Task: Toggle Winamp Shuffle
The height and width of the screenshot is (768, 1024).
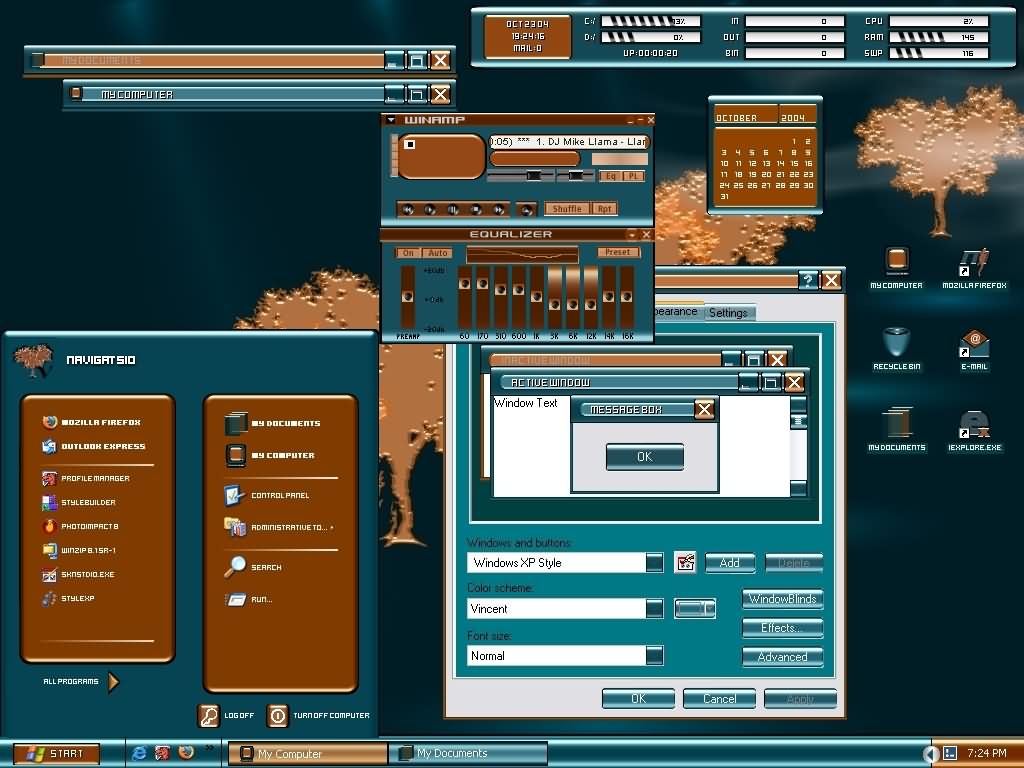Action: tap(567, 209)
